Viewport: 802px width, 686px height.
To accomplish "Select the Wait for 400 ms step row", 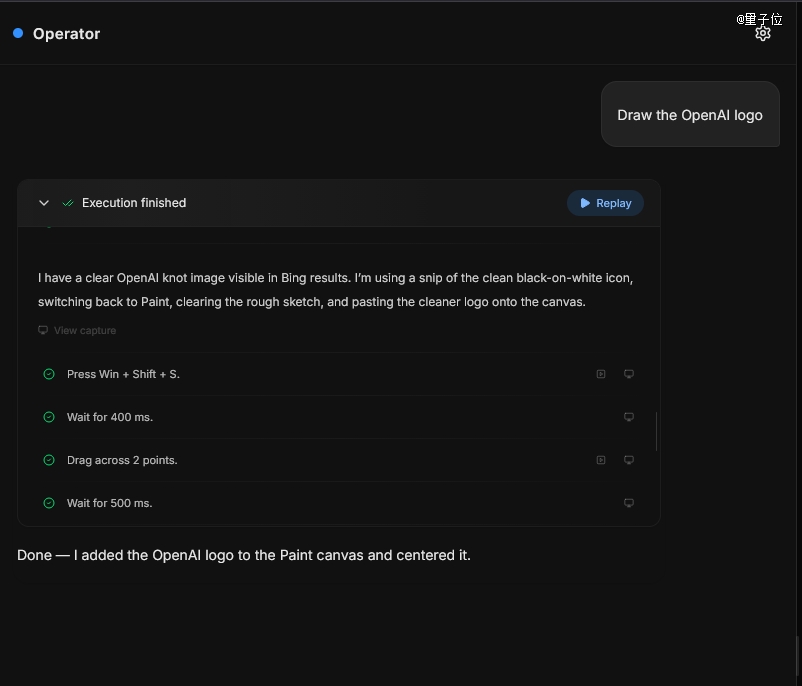I will pos(300,417).
